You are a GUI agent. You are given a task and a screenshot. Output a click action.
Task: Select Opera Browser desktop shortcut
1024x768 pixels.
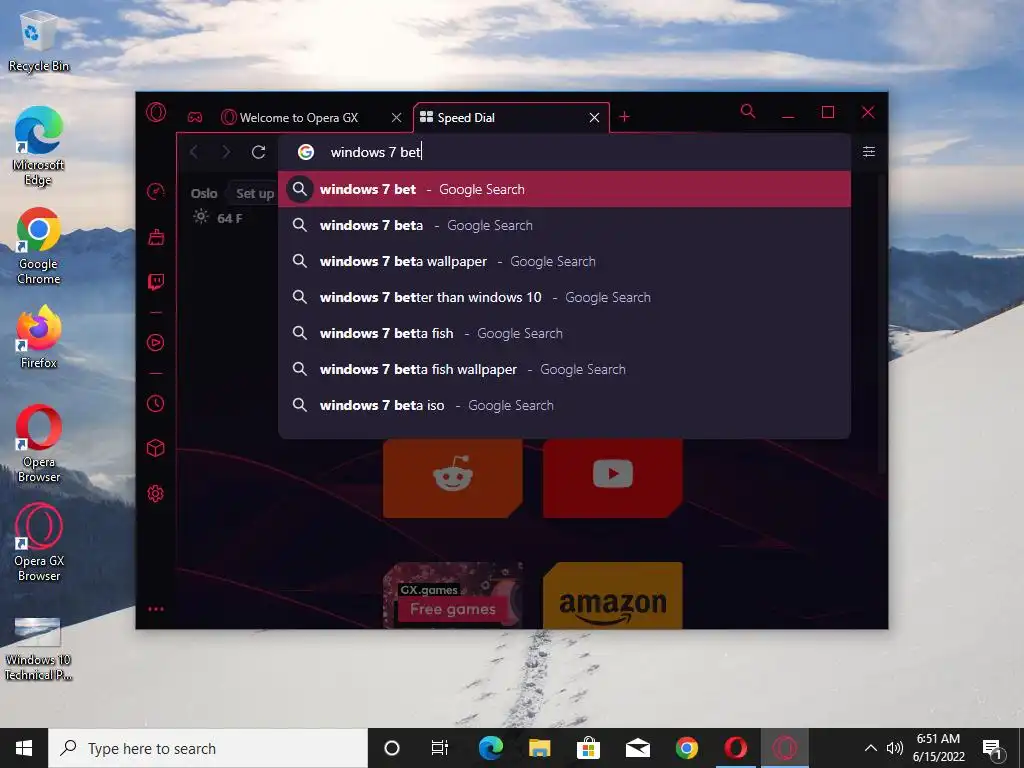pos(38,444)
